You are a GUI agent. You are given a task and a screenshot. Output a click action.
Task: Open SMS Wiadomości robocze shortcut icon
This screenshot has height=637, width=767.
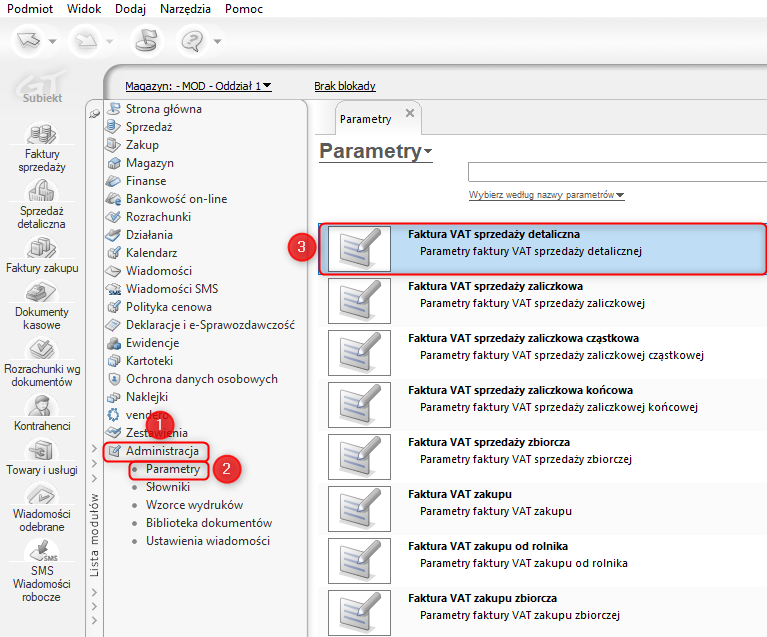point(42,551)
